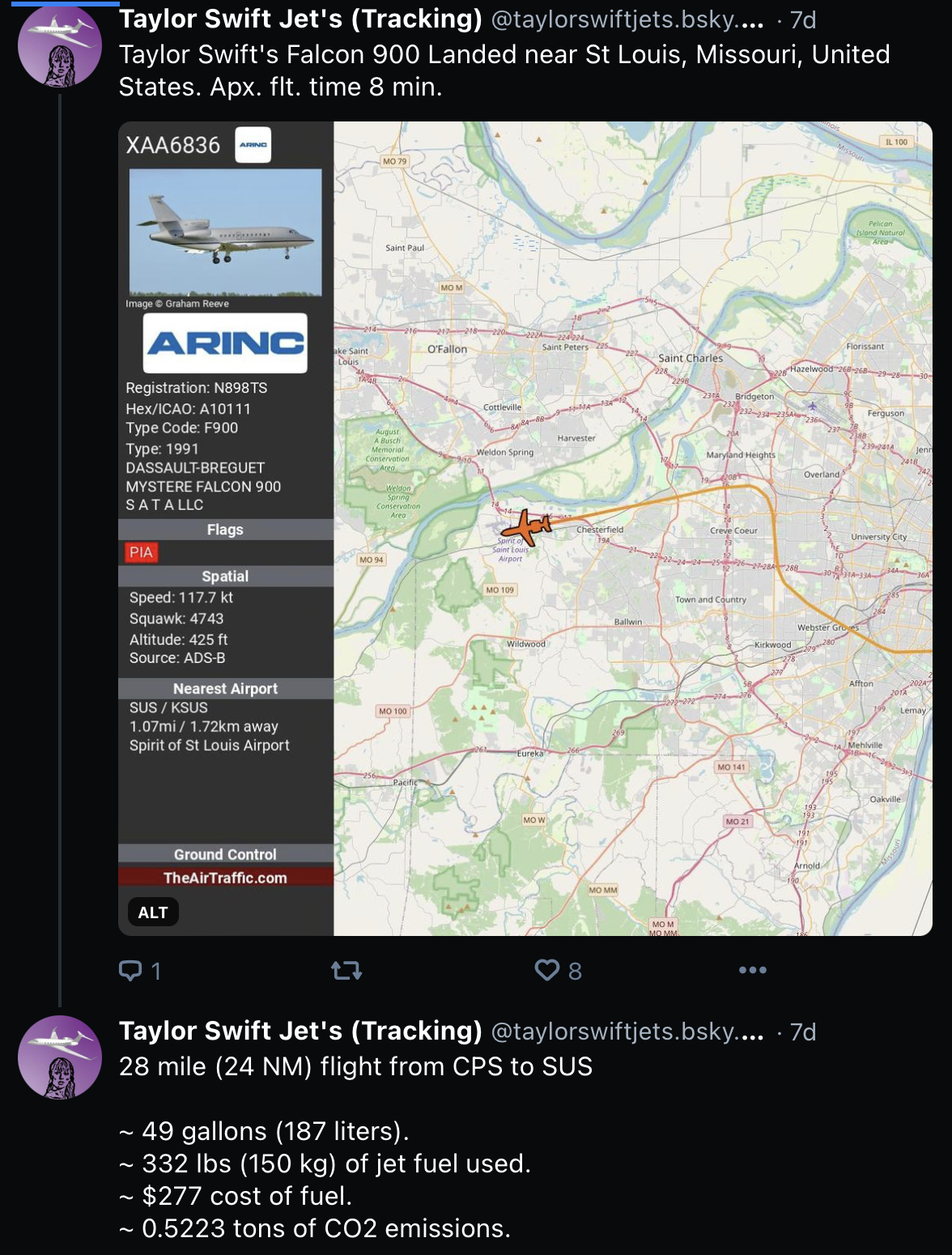
Task: Select the Flags section header
Action: click(x=225, y=530)
